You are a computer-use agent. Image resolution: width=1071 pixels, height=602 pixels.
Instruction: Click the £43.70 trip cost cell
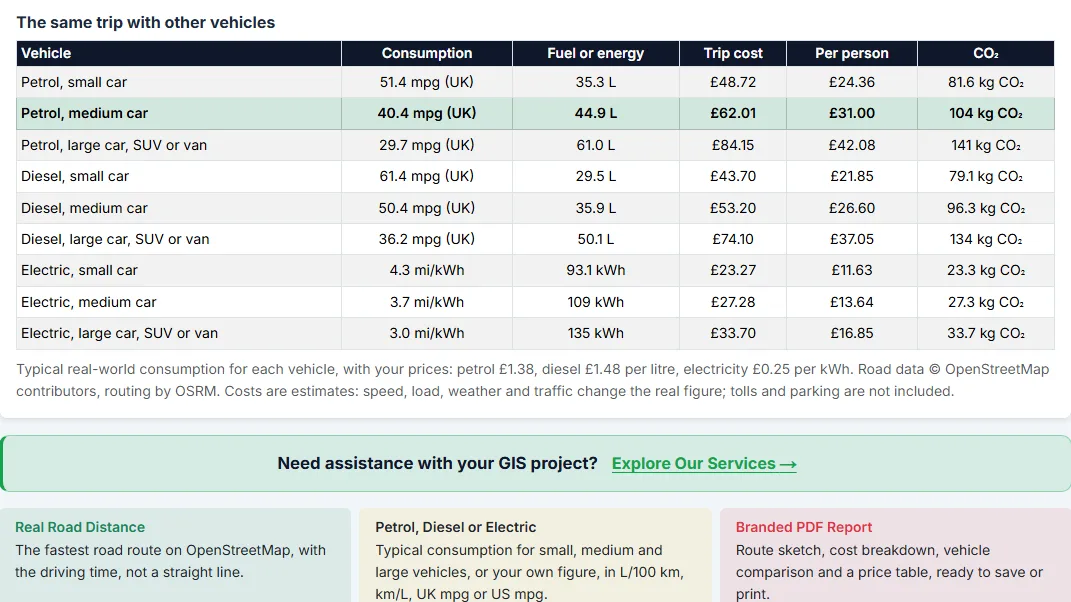pyautogui.click(x=733, y=176)
